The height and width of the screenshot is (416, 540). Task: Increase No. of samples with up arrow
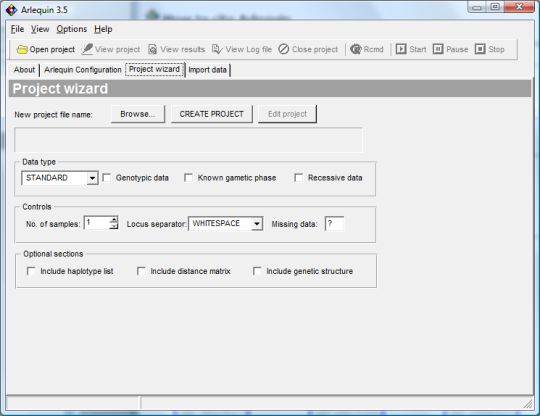(114, 219)
